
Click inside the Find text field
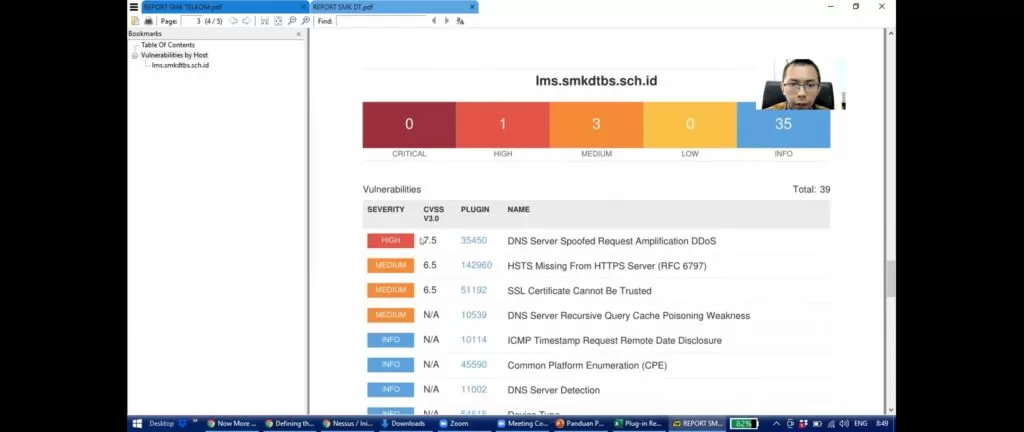[380, 21]
